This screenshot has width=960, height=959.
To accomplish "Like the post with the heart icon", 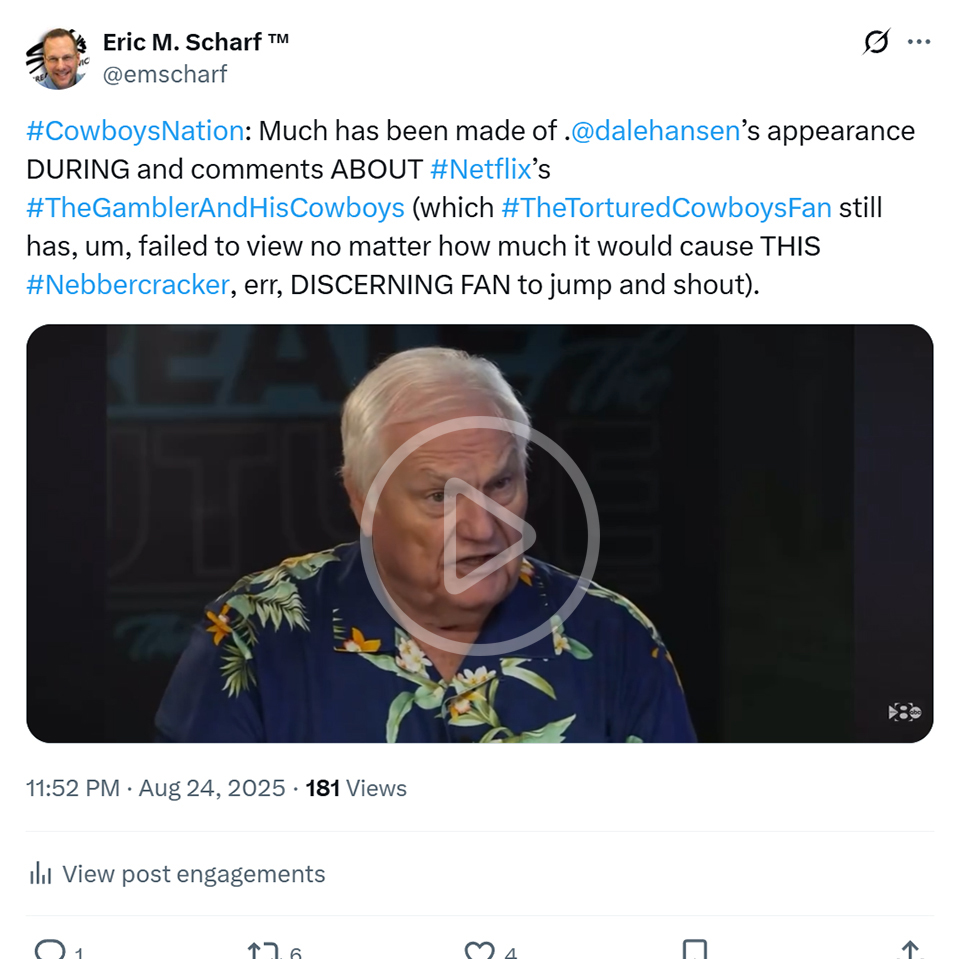I will [x=479, y=949].
